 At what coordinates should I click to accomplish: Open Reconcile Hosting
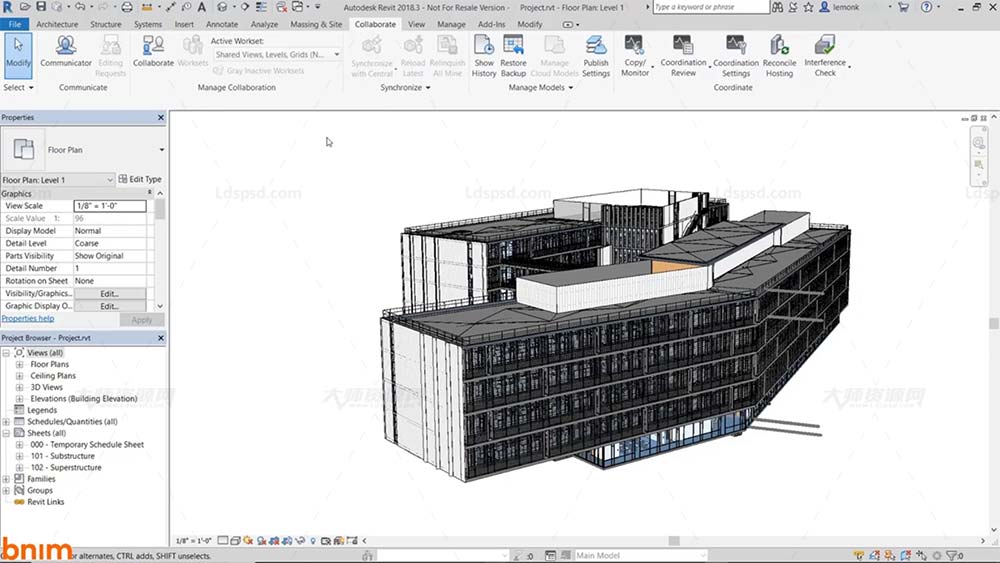[779, 56]
